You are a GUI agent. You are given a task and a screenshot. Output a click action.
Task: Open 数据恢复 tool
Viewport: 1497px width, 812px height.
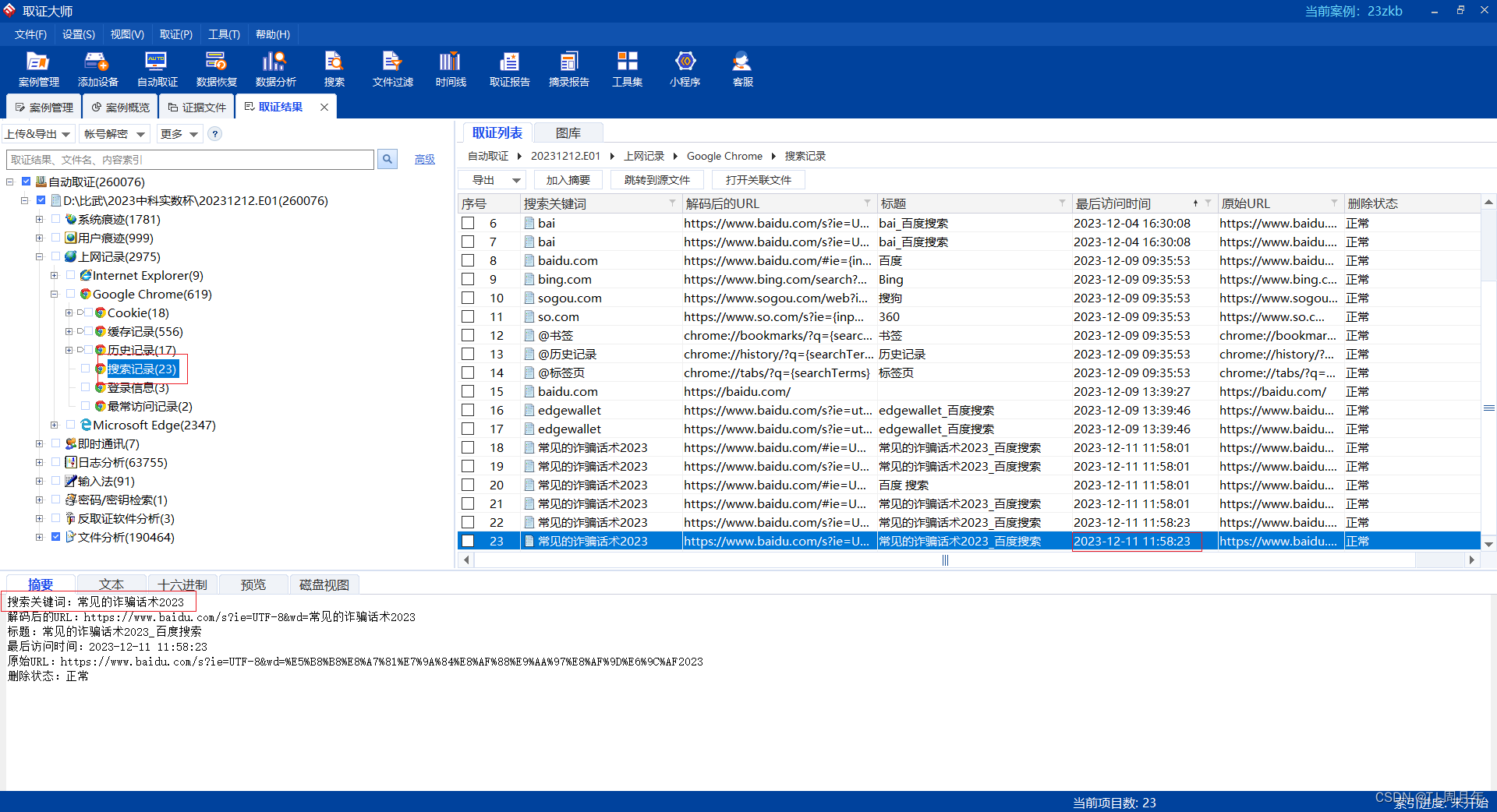click(216, 69)
